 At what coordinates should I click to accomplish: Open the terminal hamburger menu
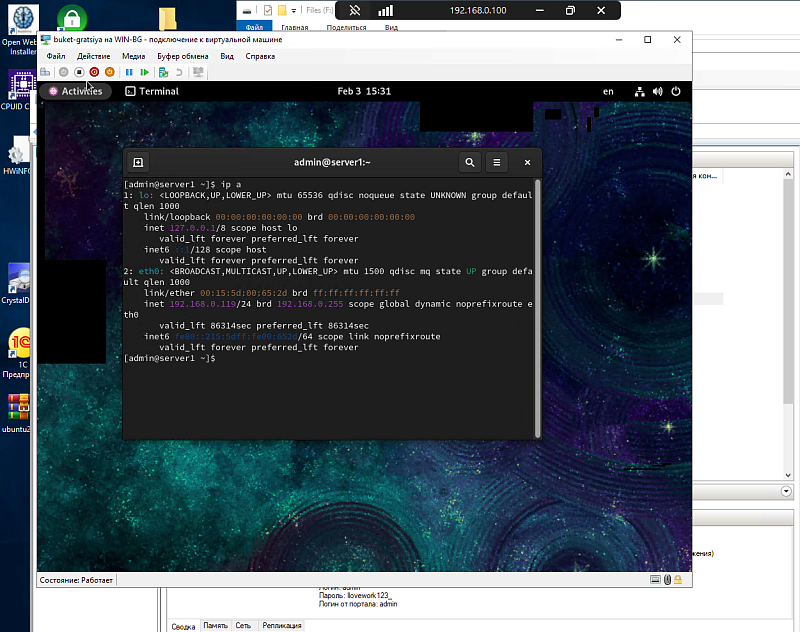(497, 162)
